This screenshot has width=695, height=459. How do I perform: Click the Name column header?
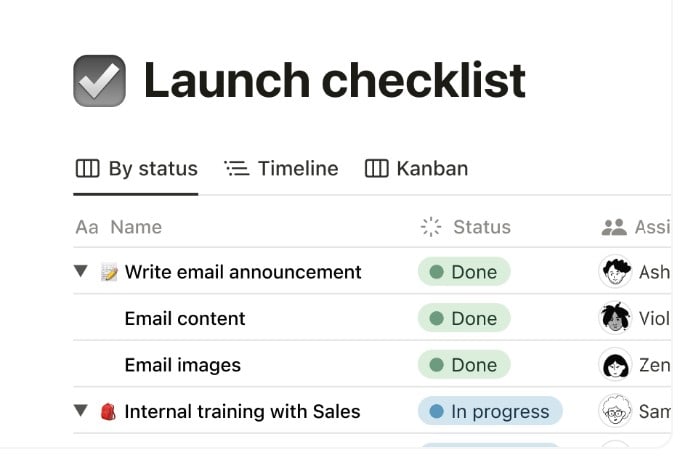point(136,227)
